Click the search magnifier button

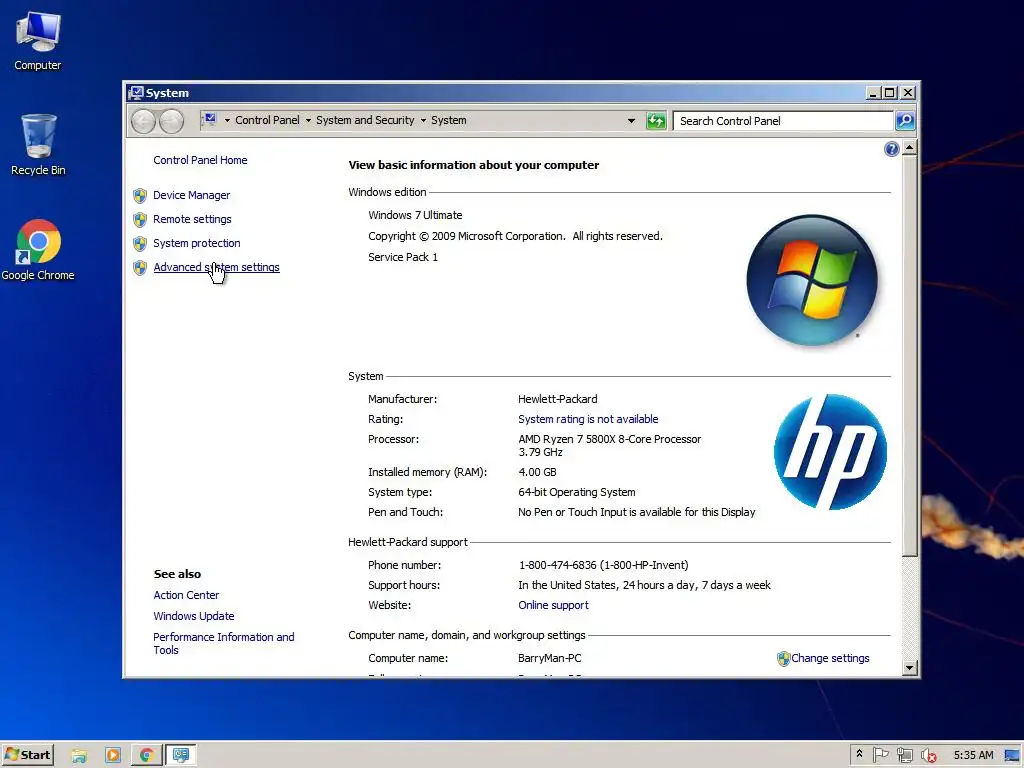click(x=904, y=121)
